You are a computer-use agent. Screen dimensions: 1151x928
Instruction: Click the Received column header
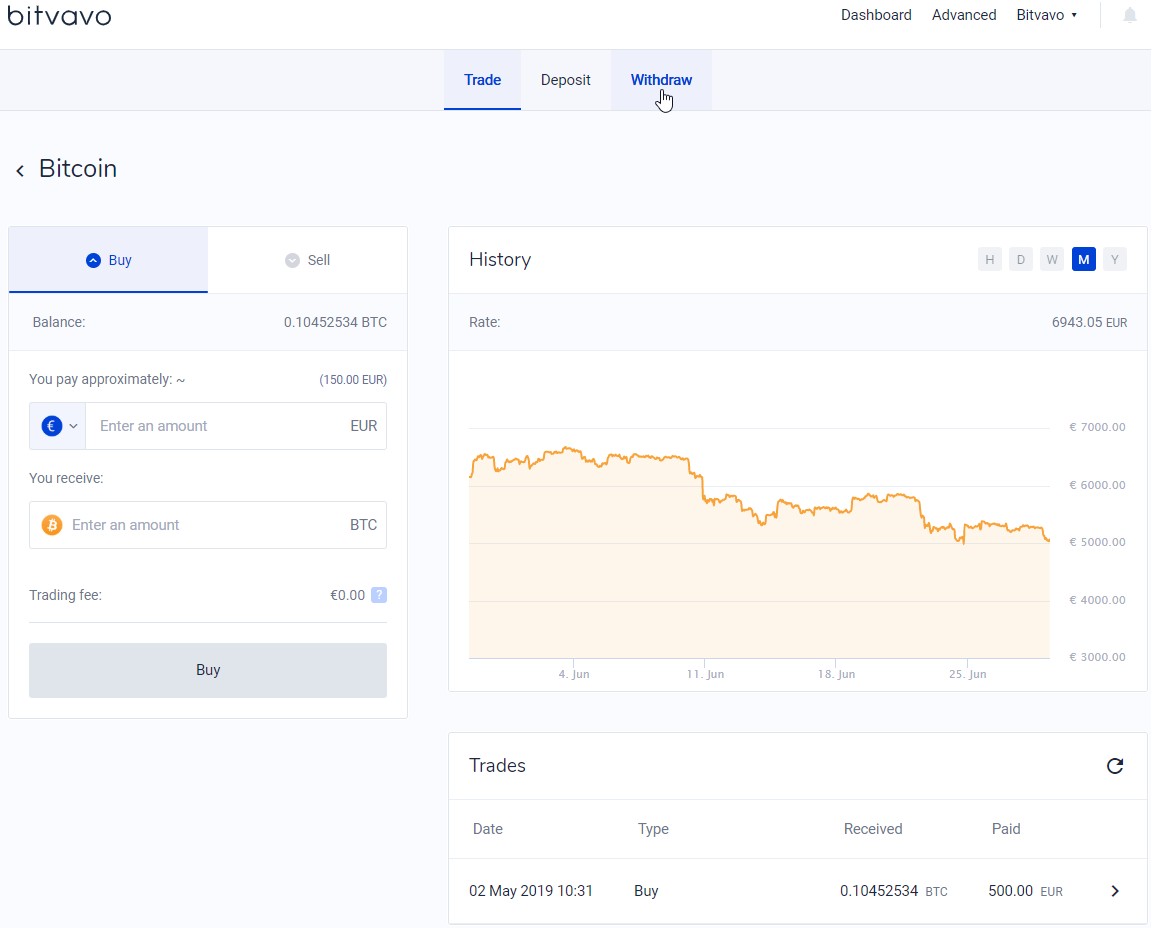click(873, 829)
